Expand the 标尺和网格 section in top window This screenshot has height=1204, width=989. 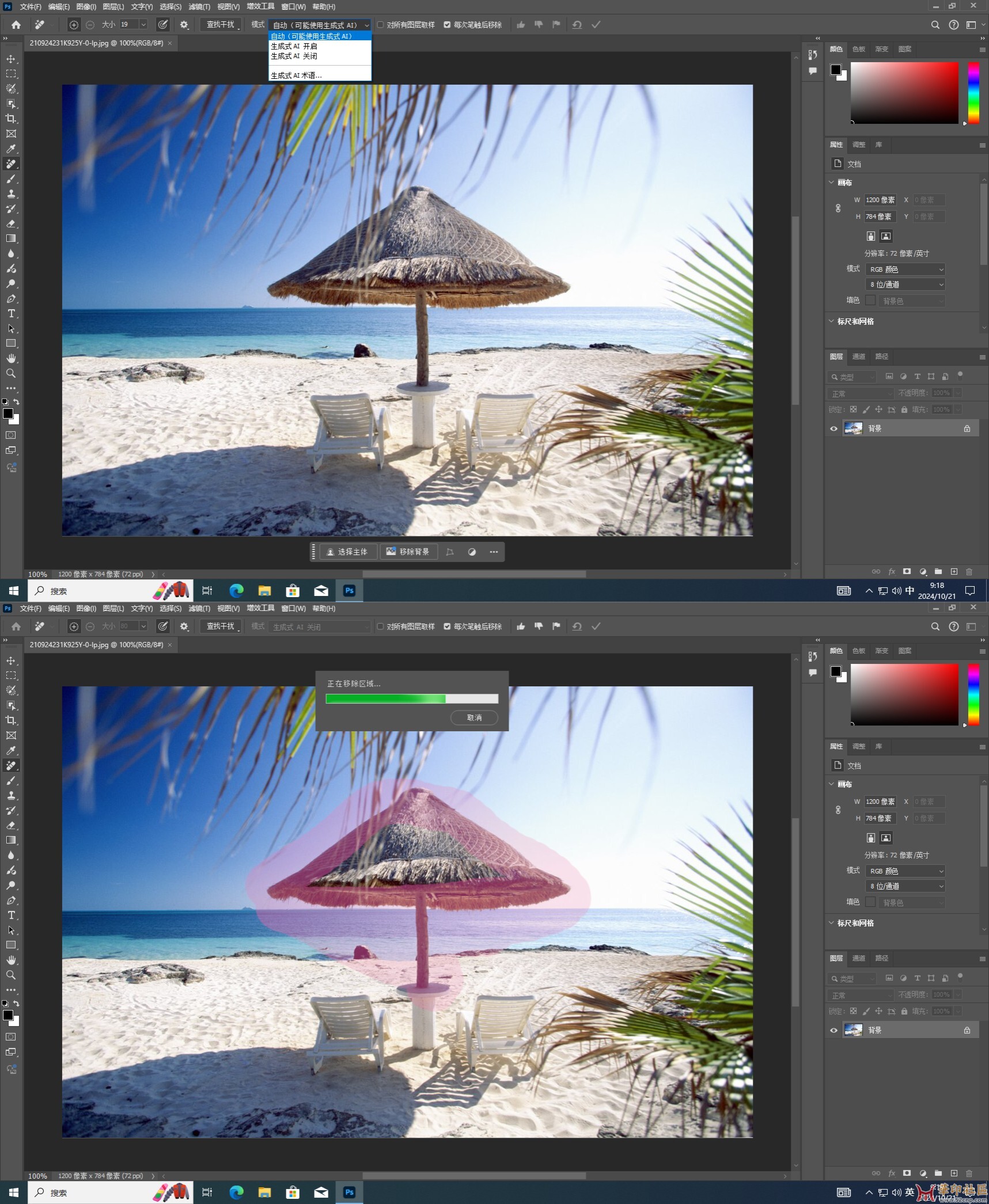point(831,321)
